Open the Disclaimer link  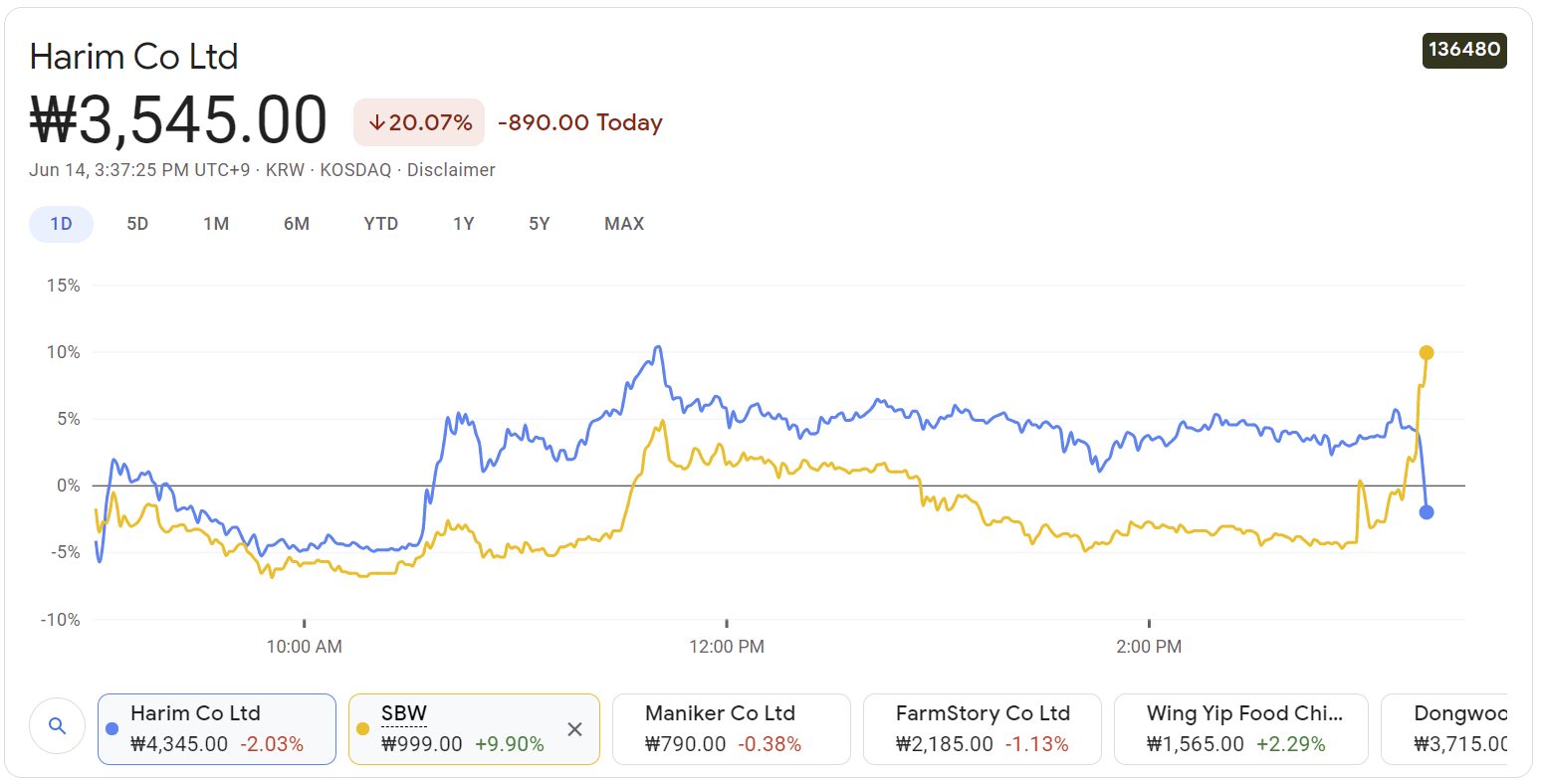pos(451,170)
